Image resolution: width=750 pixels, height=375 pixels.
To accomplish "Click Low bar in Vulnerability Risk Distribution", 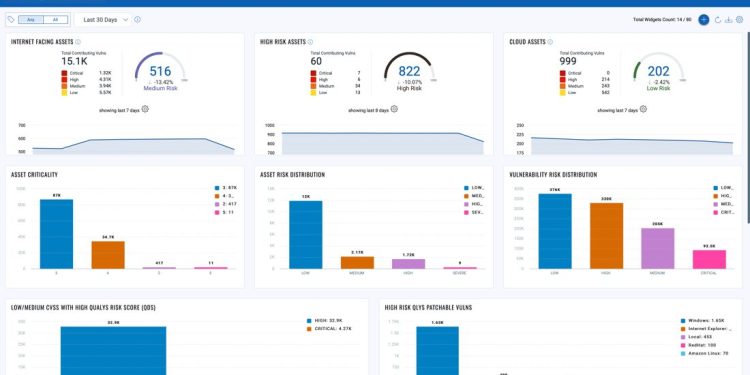I will pos(555,231).
